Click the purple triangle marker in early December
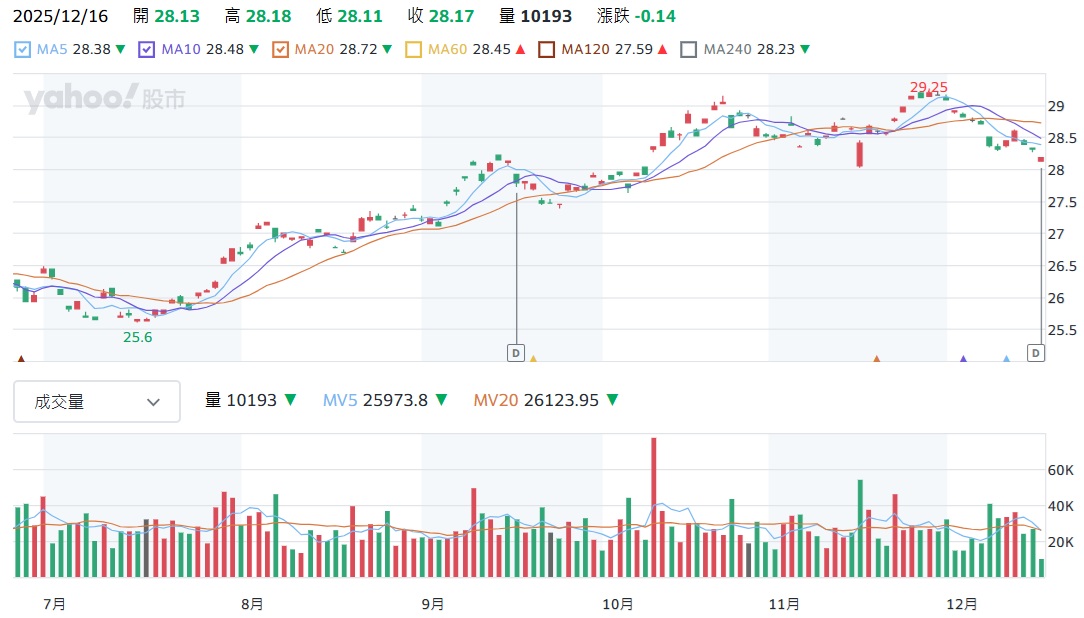The height and width of the screenshot is (618, 1084). click(x=963, y=358)
